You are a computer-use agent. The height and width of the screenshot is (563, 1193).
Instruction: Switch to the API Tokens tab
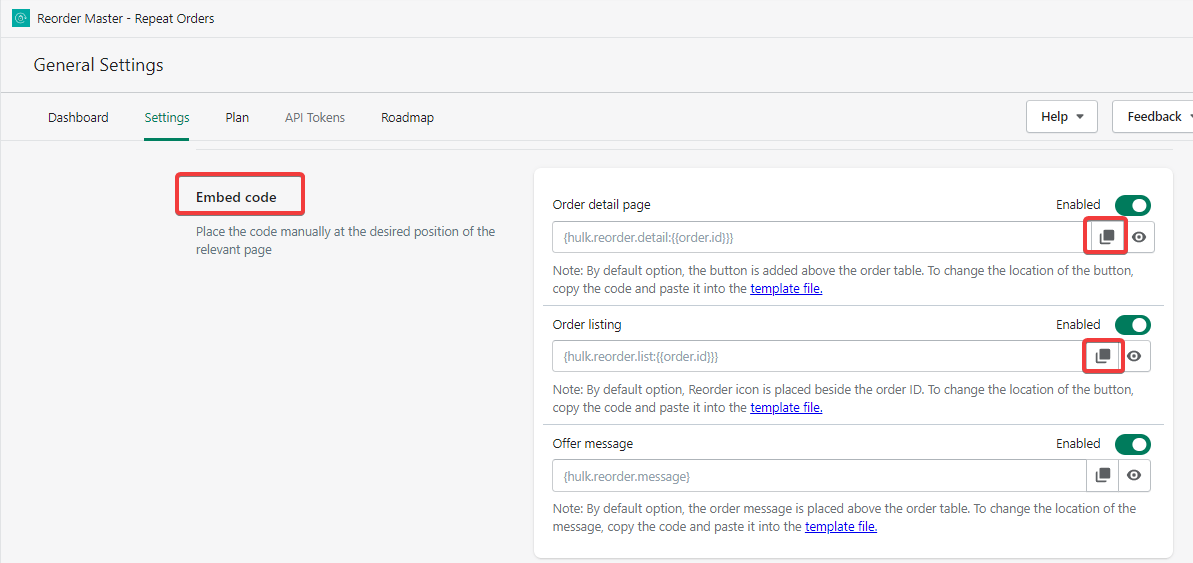click(315, 117)
